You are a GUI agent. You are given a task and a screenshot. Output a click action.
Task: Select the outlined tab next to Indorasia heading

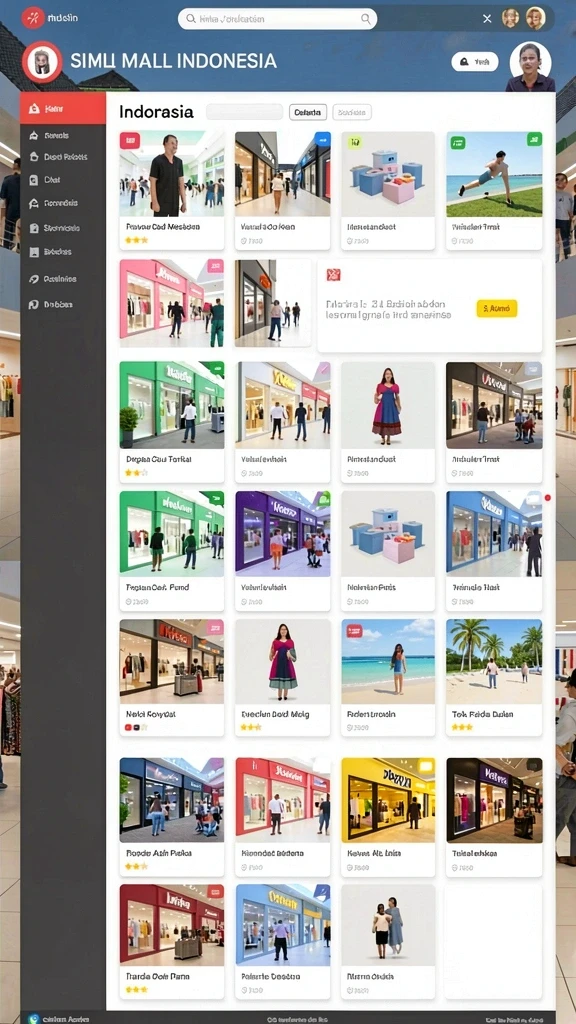(x=308, y=112)
